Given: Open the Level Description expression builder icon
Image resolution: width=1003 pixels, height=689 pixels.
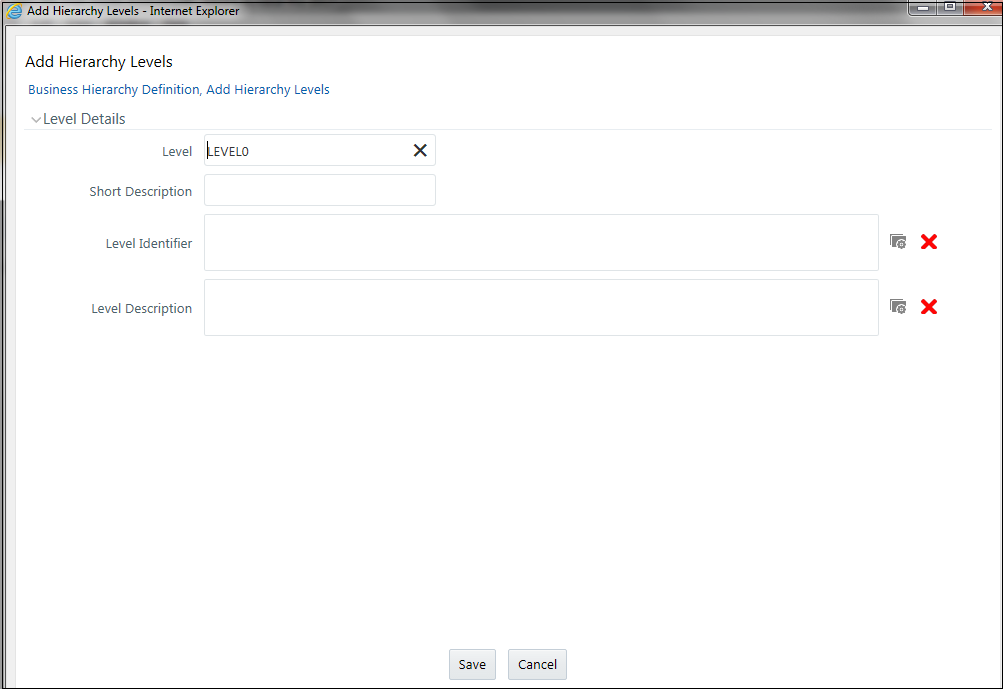Looking at the screenshot, I should (x=898, y=307).
